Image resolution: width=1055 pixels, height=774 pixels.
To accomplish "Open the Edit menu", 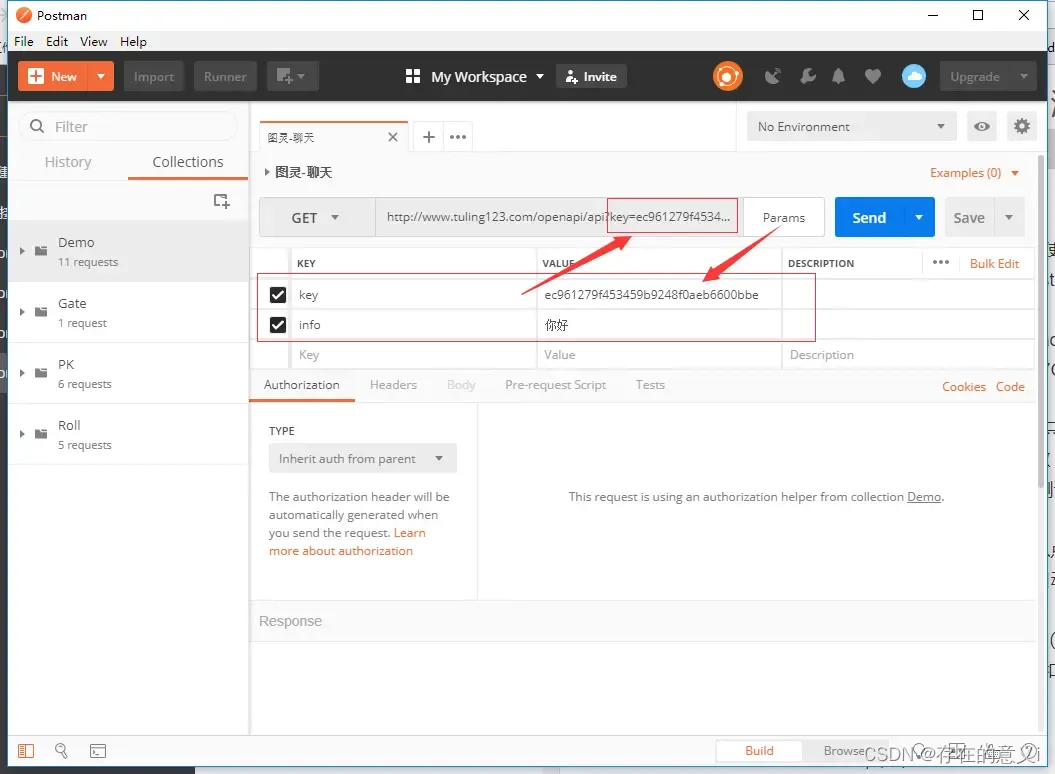I will pos(57,42).
